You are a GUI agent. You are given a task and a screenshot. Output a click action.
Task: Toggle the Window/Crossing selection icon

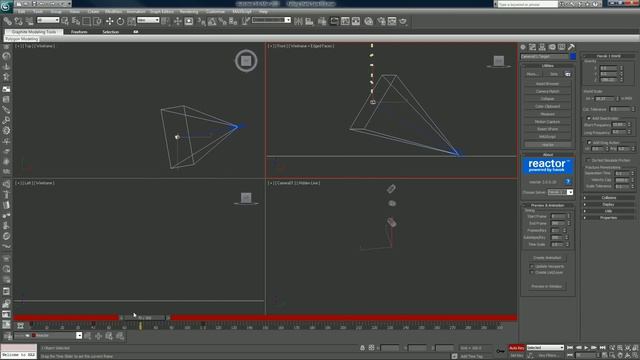pyautogui.click(x=98, y=21)
